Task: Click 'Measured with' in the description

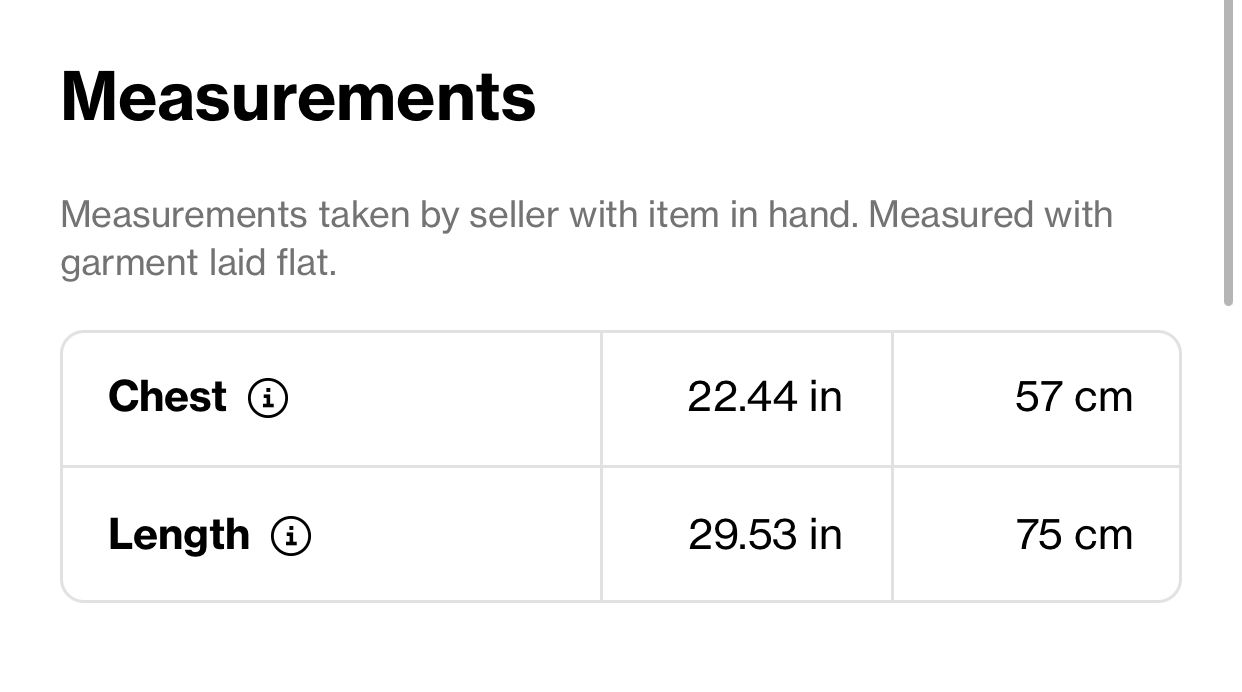Action: tap(990, 215)
